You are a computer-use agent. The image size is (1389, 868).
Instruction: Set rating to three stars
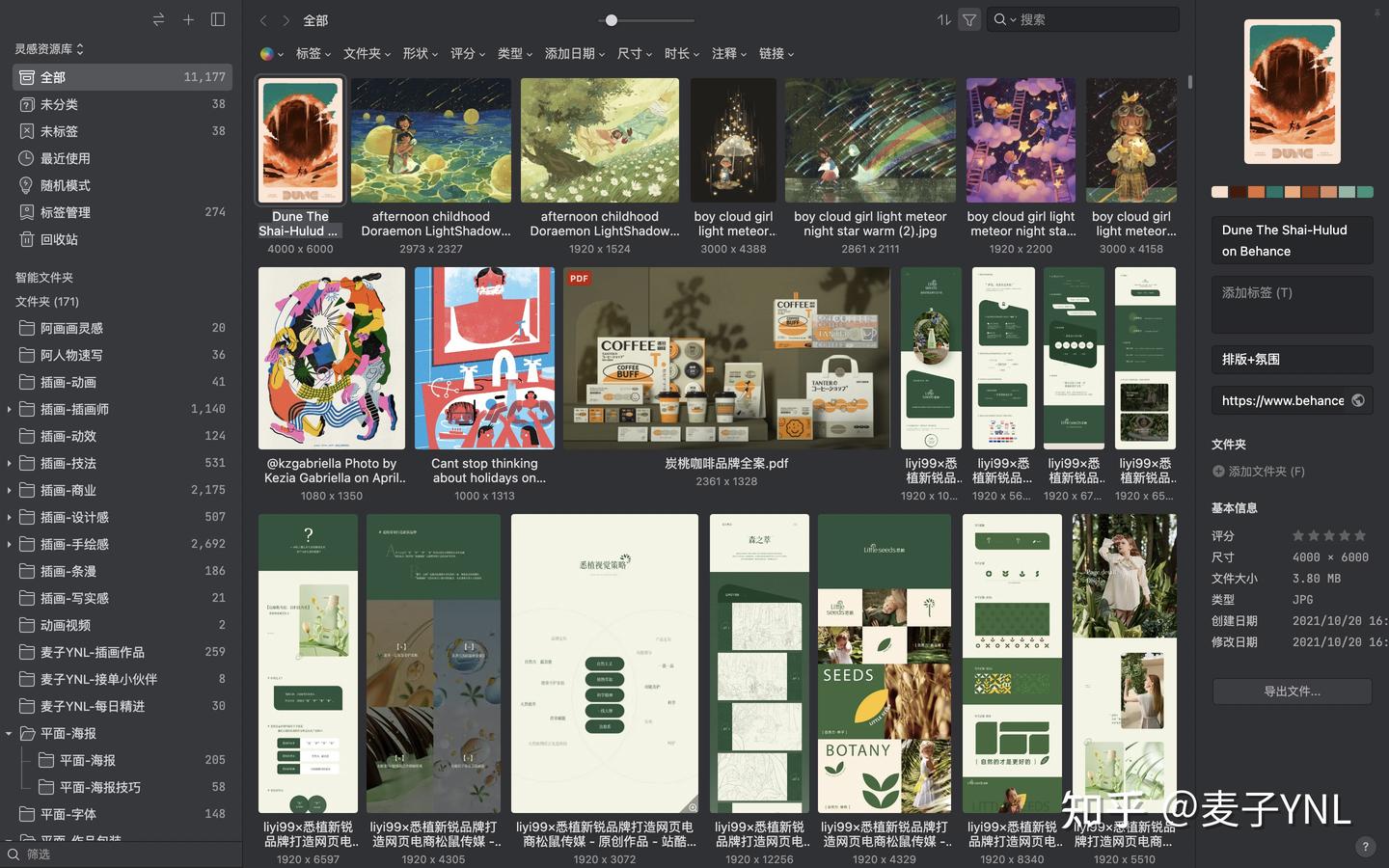pos(1329,535)
